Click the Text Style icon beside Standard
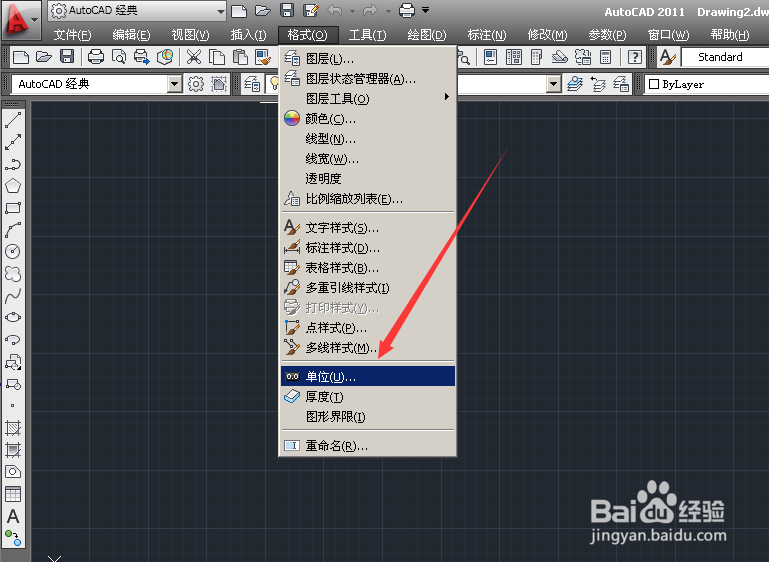 click(667, 57)
